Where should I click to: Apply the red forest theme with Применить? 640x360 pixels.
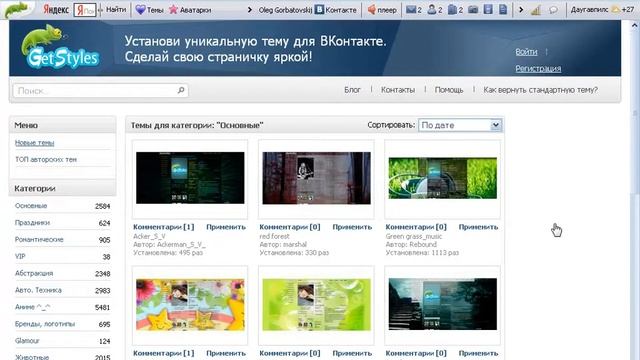pyautogui.click(x=352, y=227)
